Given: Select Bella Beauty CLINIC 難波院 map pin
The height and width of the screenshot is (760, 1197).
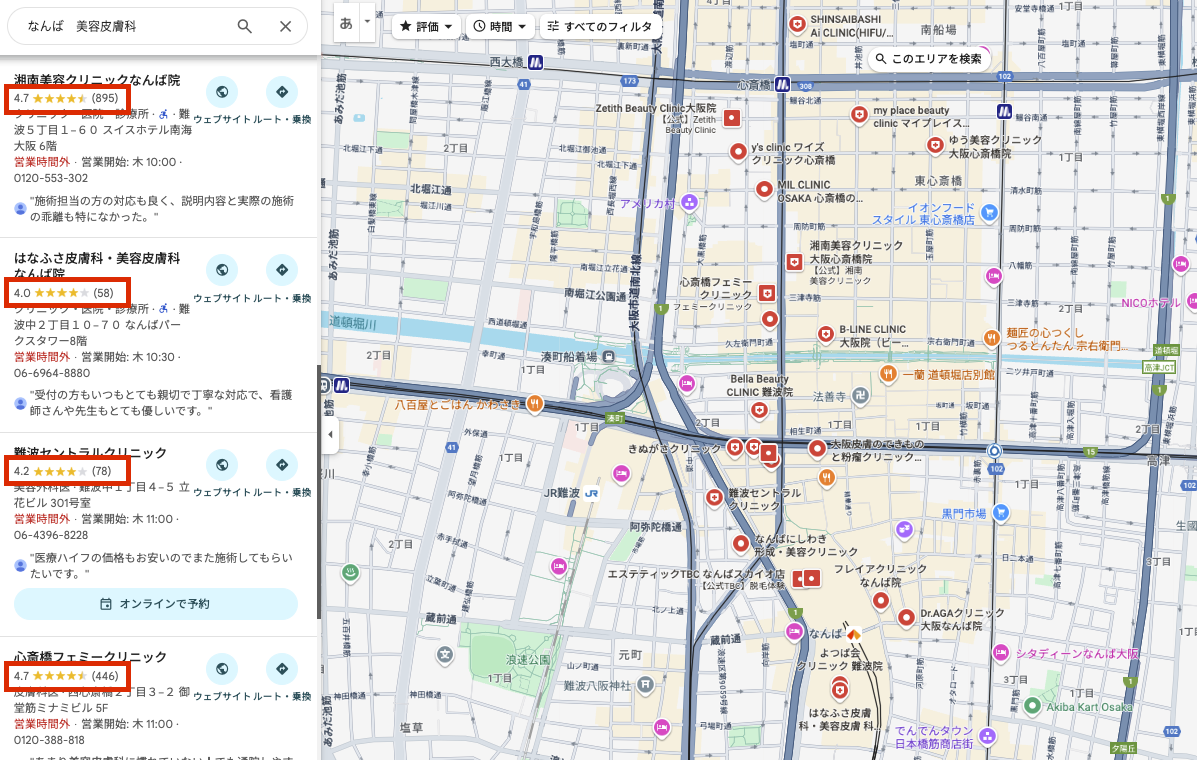Looking at the screenshot, I should (x=759, y=411).
